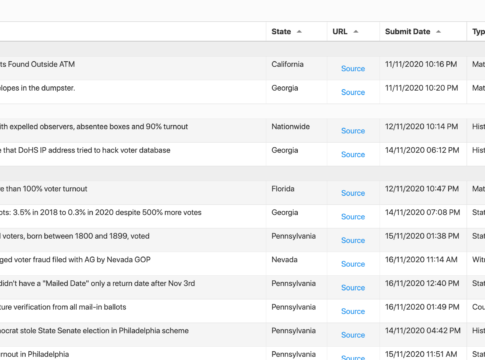Image resolution: width=485 pixels, height=360 pixels.
Task: Select the URL column header label
Action: click(340, 32)
